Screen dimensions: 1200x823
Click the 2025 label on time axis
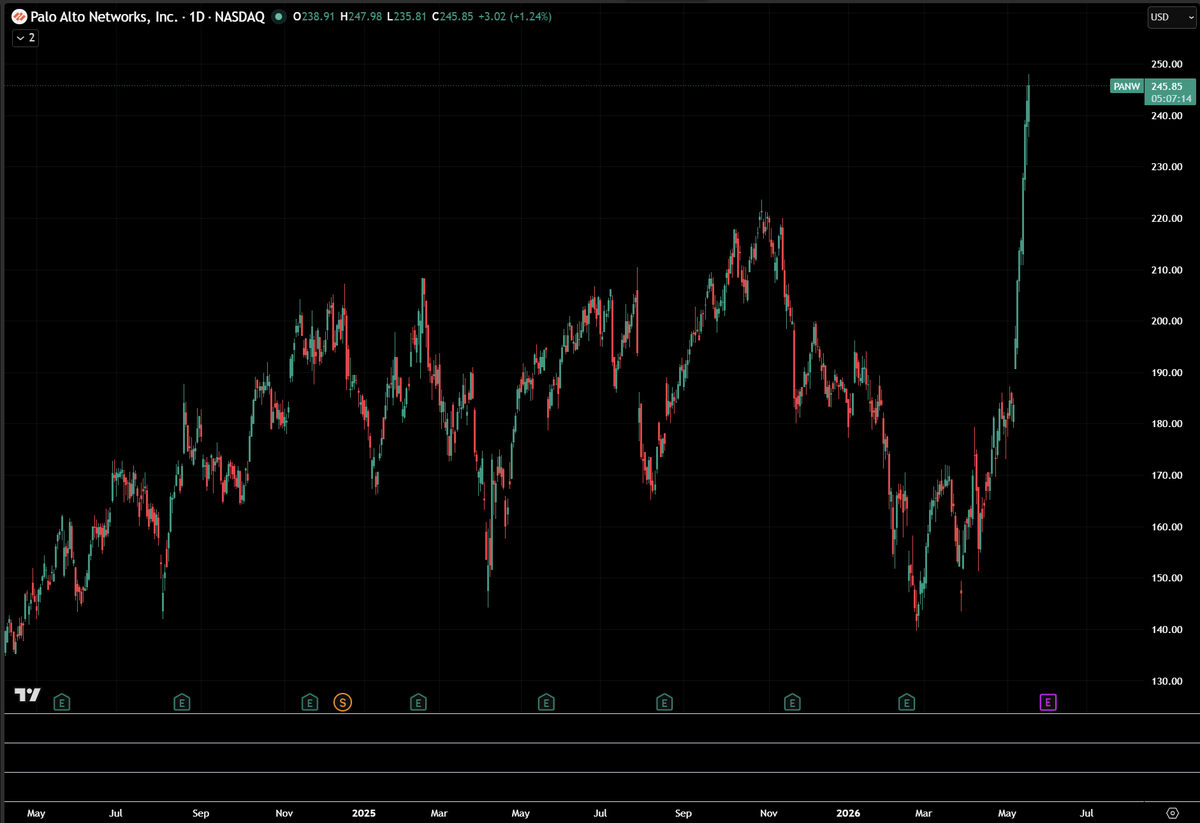click(364, 813)
